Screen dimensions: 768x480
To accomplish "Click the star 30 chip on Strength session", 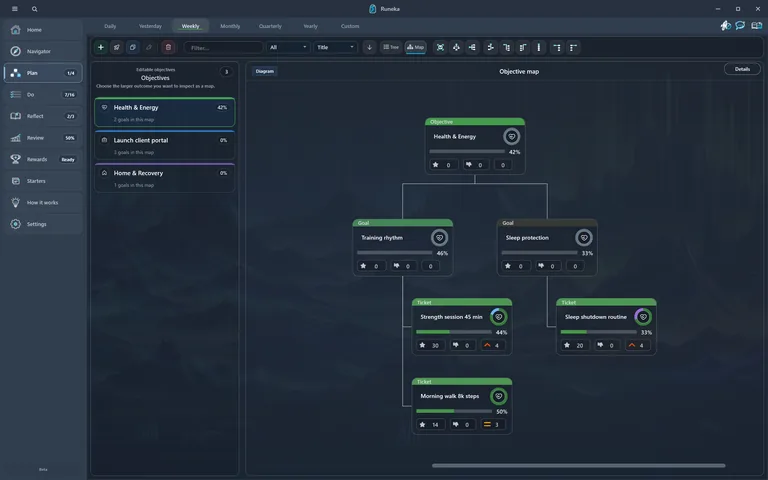I will pyautogui.click(x=430, y=345).
